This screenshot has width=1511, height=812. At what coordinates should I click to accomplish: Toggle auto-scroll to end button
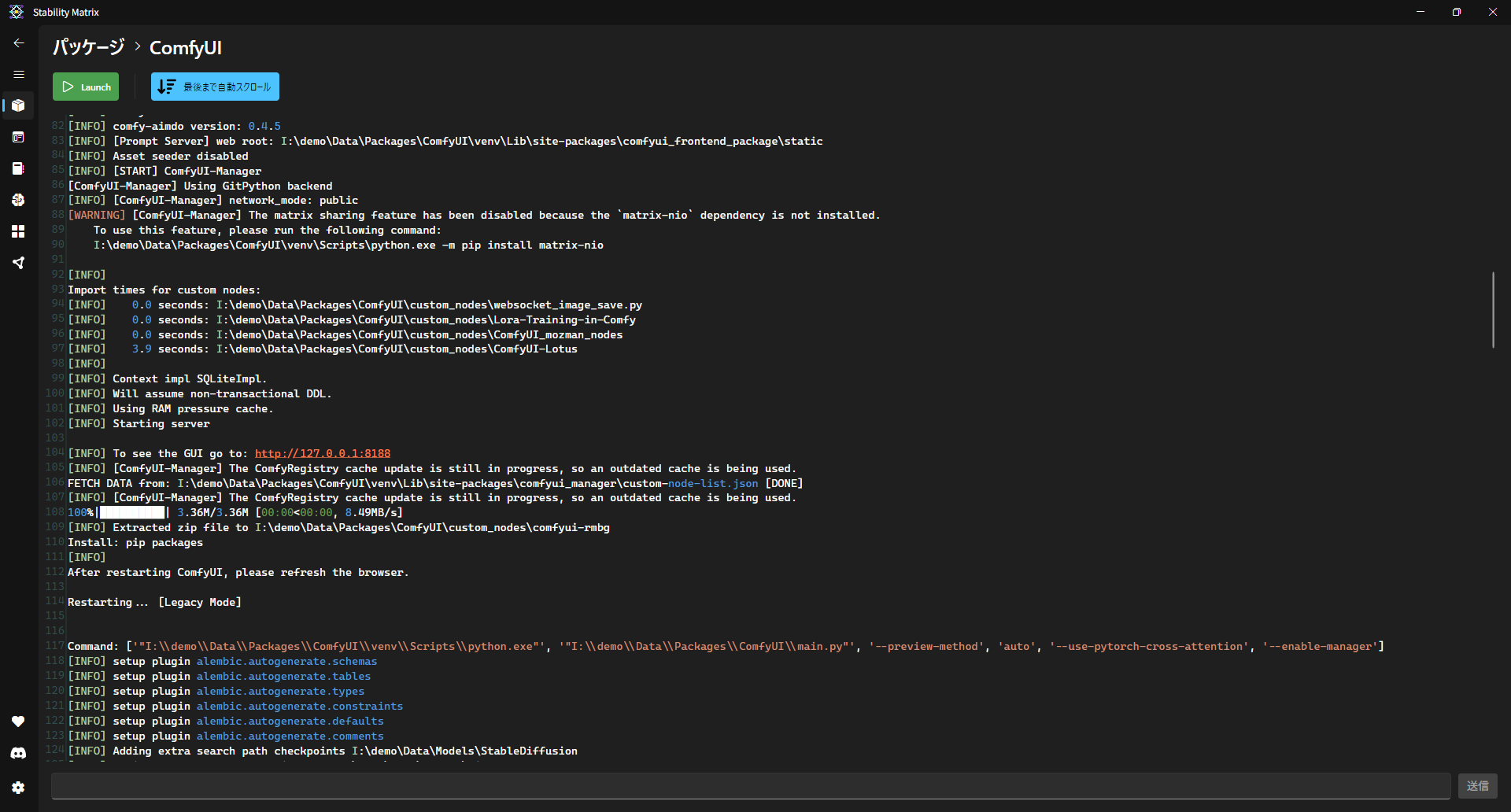tap(215, 87)
